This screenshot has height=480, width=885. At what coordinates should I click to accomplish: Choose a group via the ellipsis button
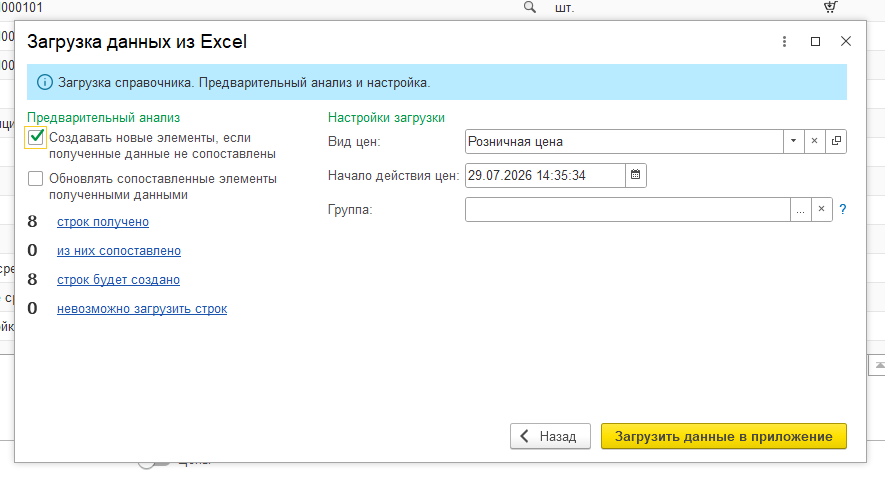(x=800, y=210)
